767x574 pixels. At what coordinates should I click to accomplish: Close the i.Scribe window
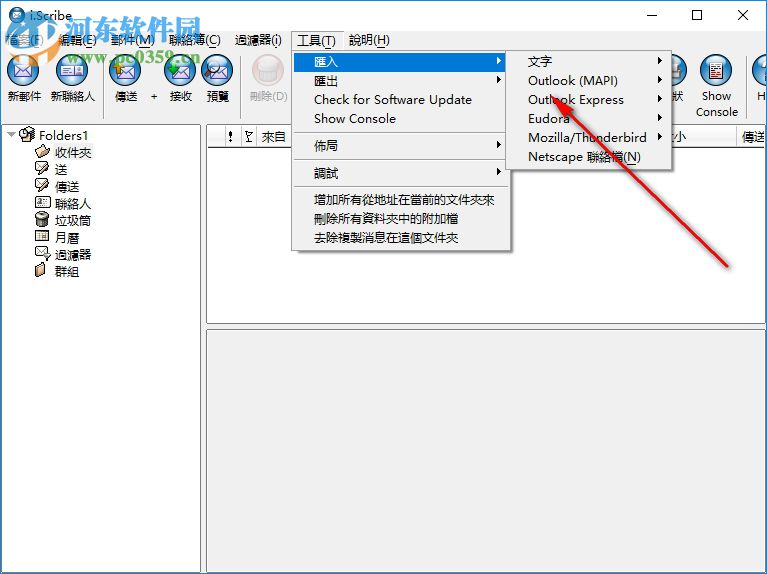pos(743,15)
